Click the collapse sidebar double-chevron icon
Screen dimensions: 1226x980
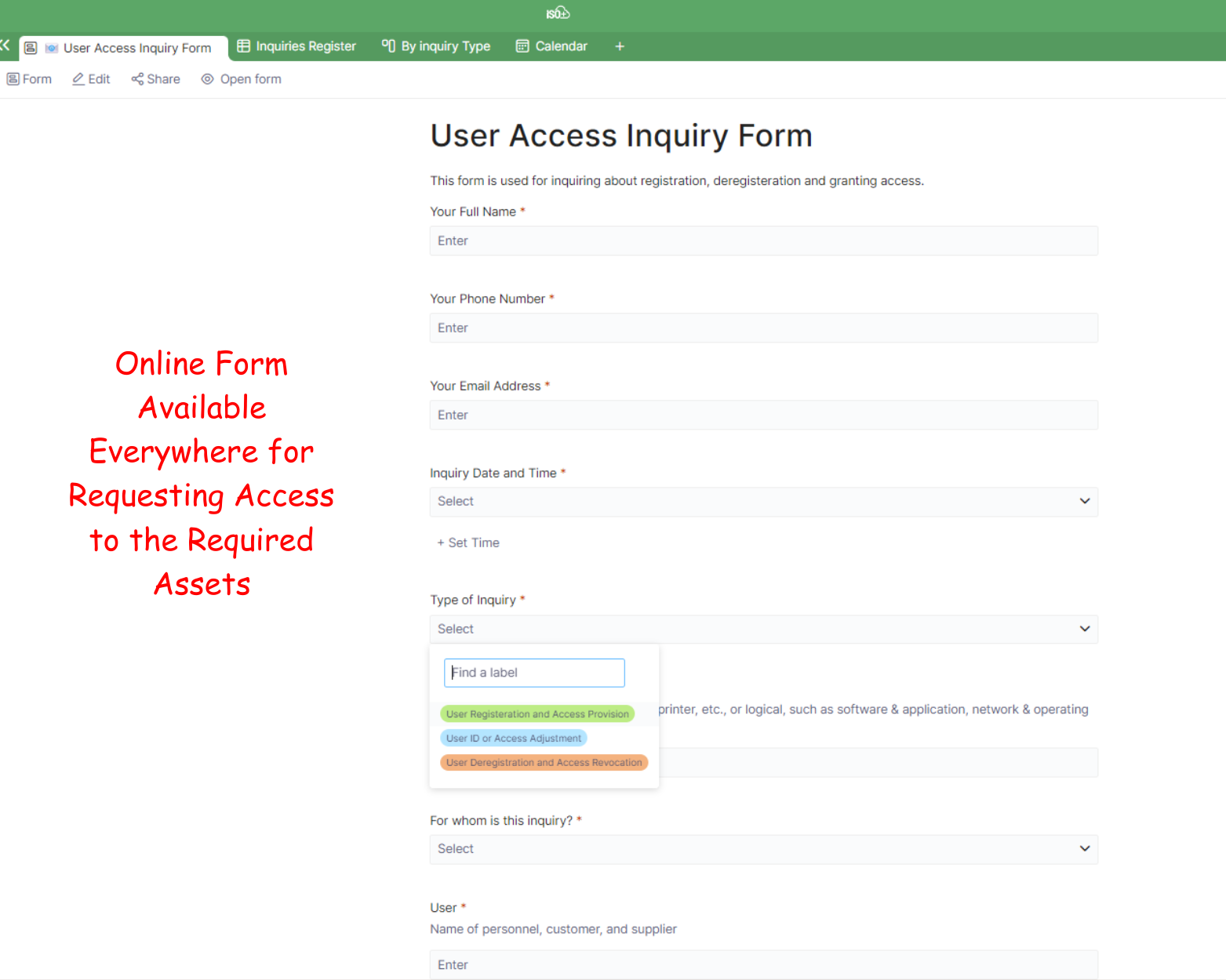(x=5, y=45)
